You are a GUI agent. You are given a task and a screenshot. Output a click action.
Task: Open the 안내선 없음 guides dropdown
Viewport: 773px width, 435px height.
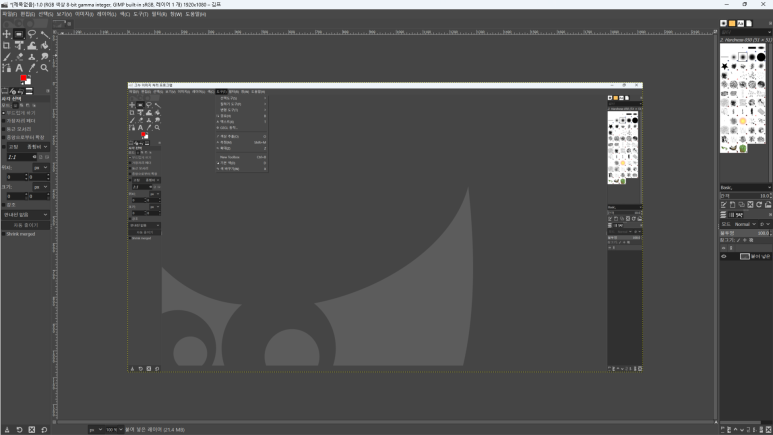point(26,215)
